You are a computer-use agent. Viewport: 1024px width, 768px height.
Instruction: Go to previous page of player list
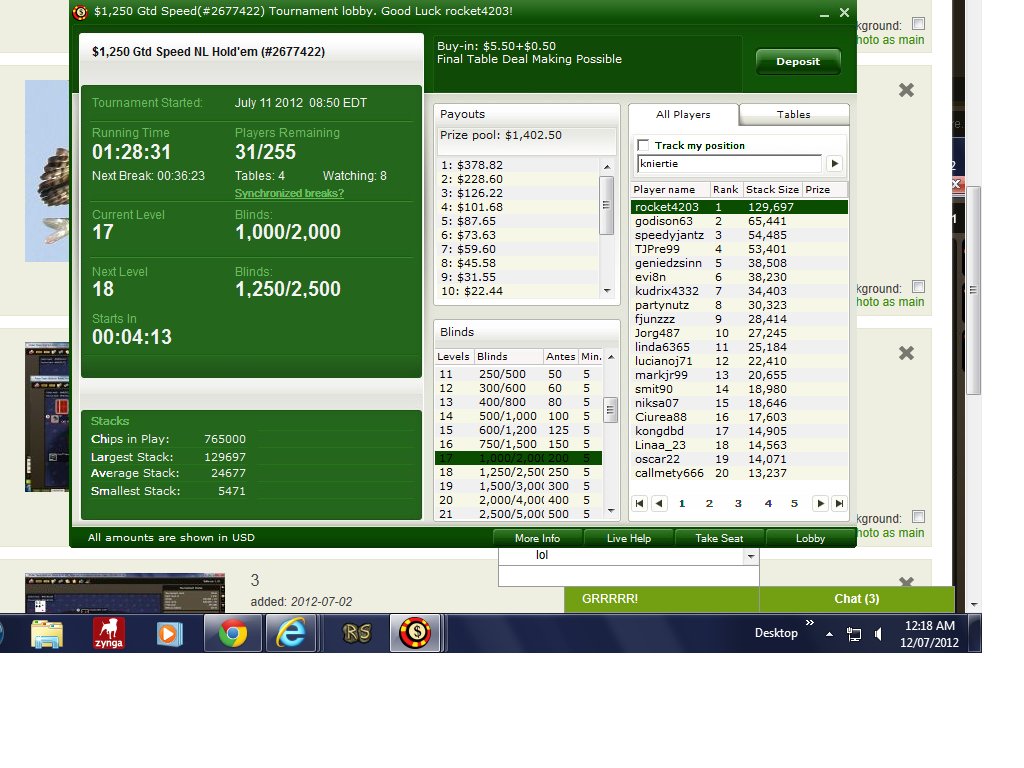pyautogui.click(x=659, y=504)
